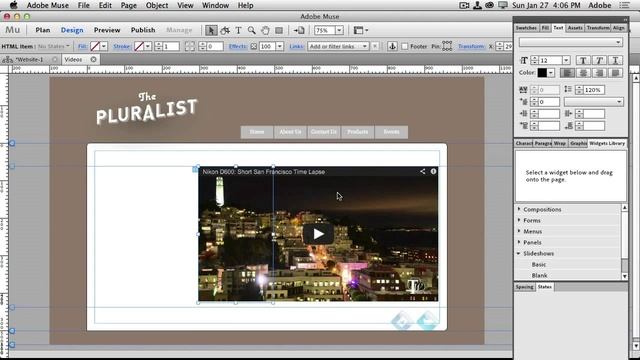Open the Add or filter links dropdown

[x=338, y=46]
